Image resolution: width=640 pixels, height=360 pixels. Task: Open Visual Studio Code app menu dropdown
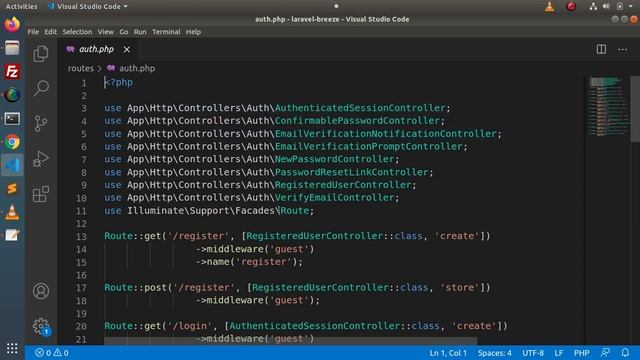[88, 7]
